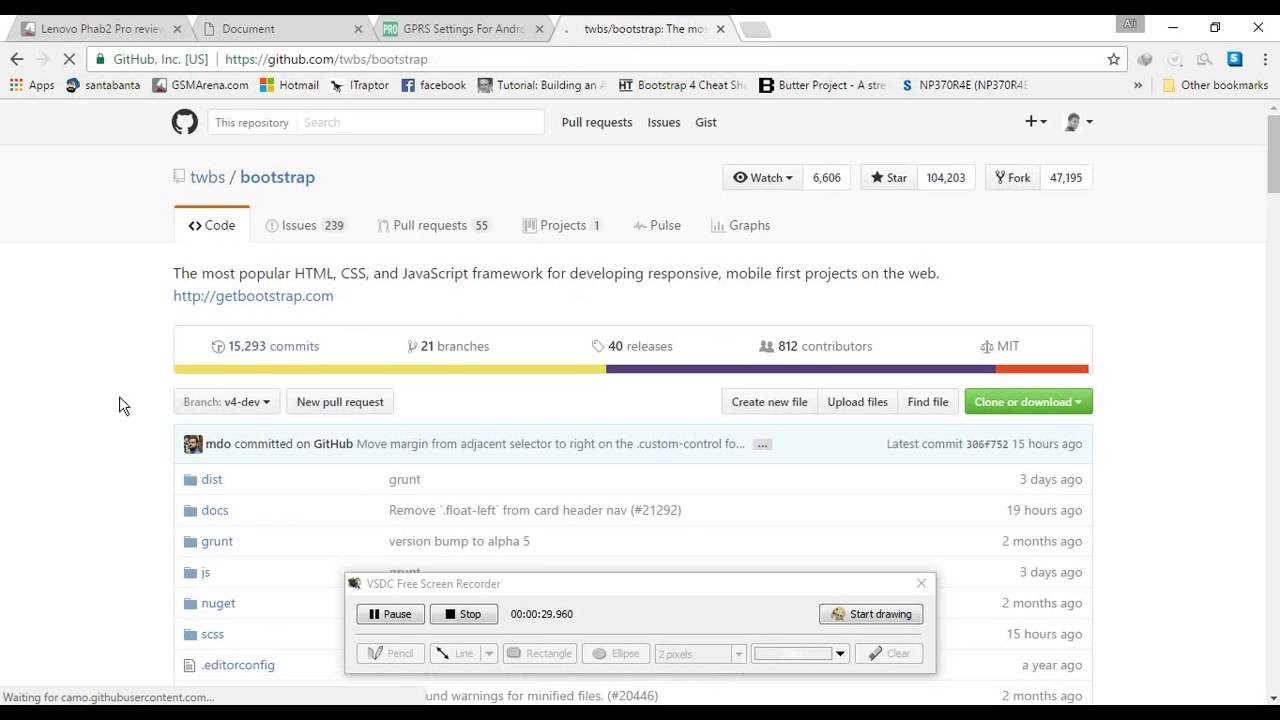Switch to the Projects tab
1280x720 pixels.
[x=562, y=226]
